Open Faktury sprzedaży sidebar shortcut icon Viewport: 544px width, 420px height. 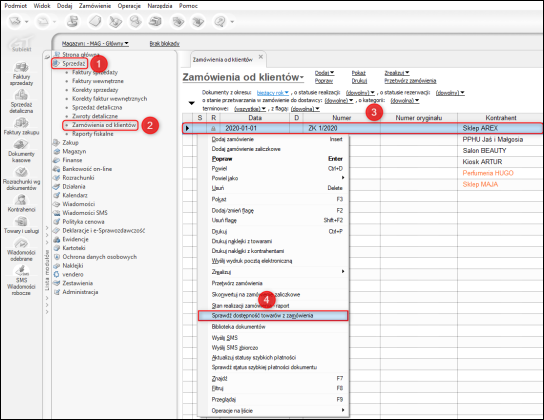point(21,67)
